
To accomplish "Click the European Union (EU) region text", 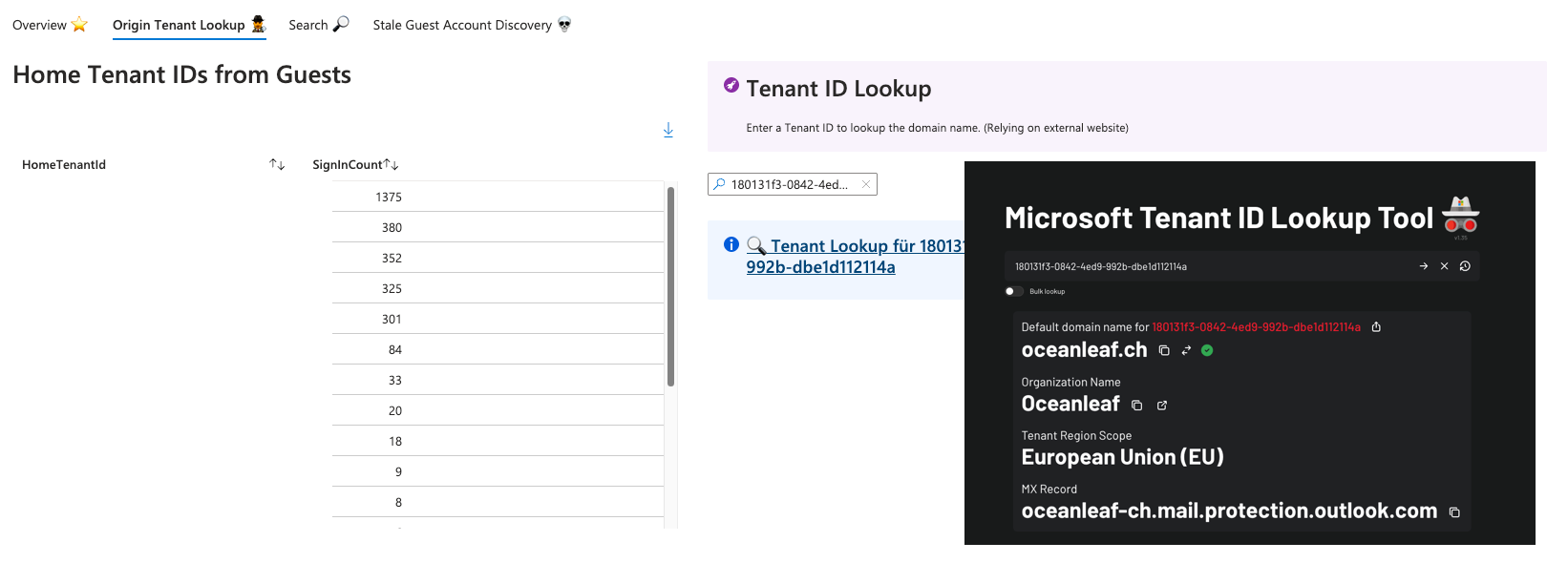I will pyautogui.click(x=1123, y=457).
